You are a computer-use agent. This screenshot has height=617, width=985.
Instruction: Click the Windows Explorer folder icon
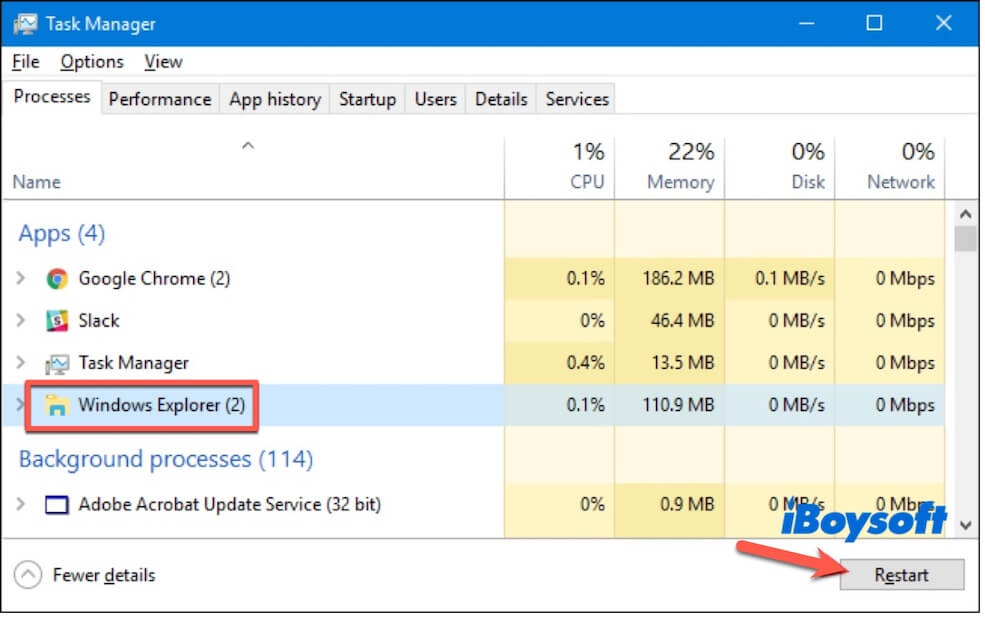[x=57, y=405]
